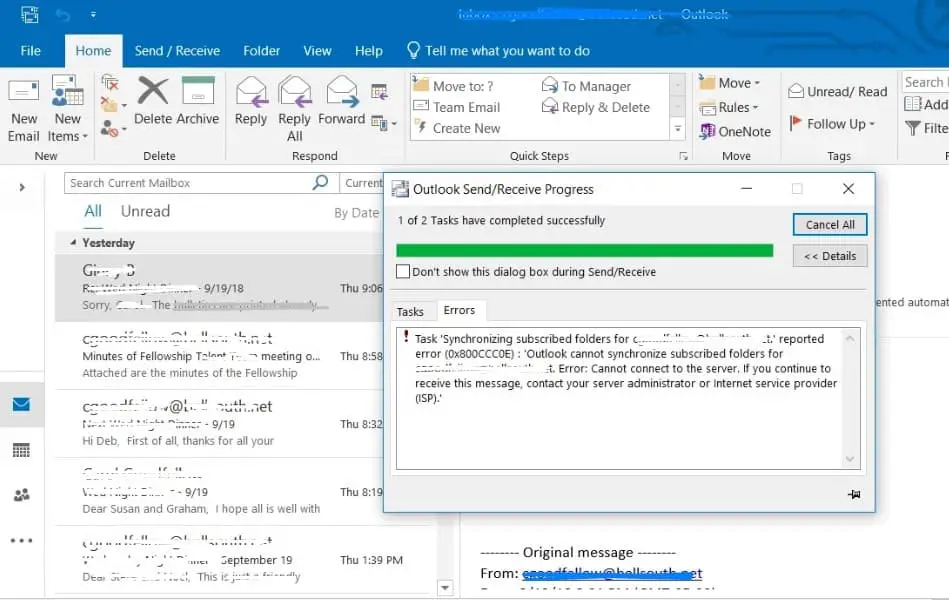949x600 pixels.
Task: Forward the selected message
Action: [x=342, y=101]
